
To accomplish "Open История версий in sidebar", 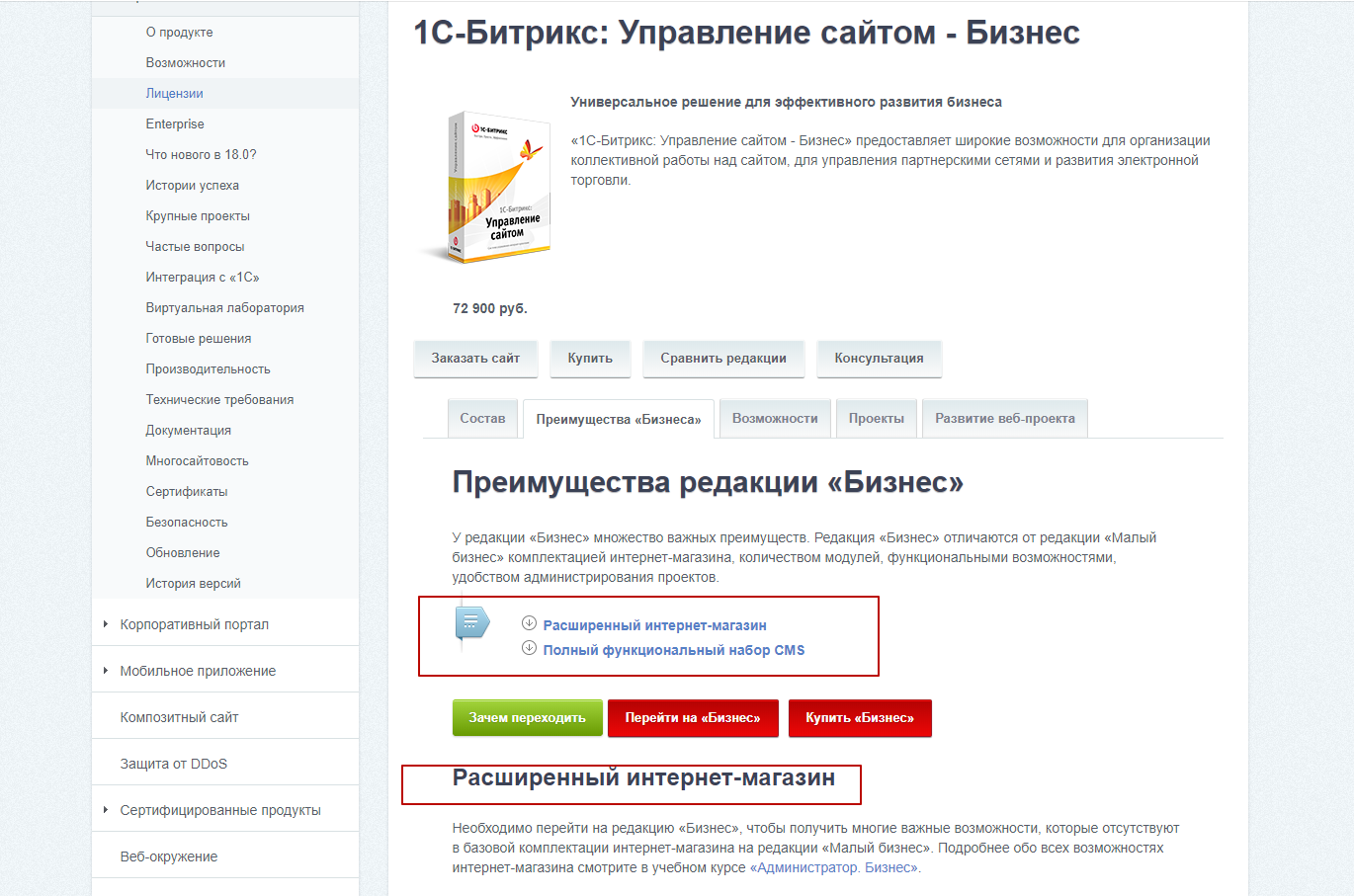I will pyautogui.click(x=193, y=583).
